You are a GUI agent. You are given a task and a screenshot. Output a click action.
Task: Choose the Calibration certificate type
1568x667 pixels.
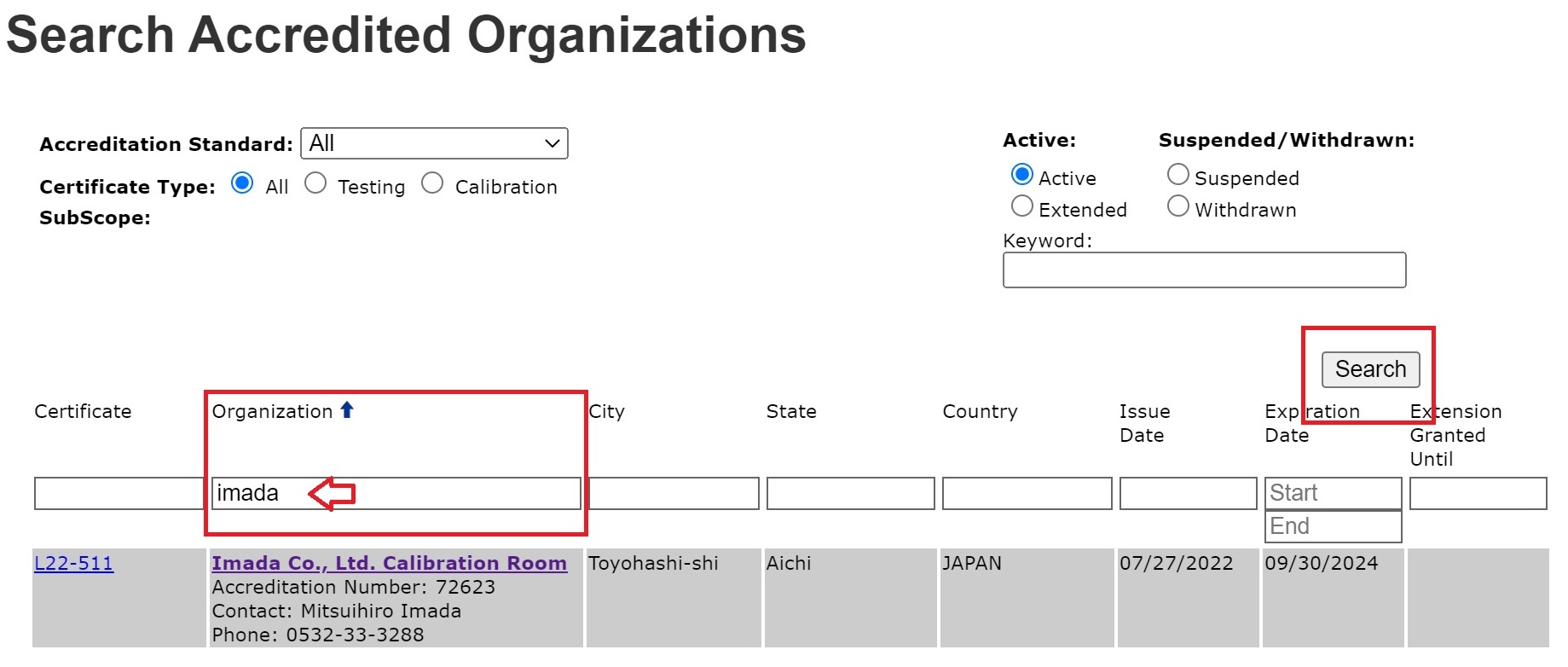[x=432, y=183]
